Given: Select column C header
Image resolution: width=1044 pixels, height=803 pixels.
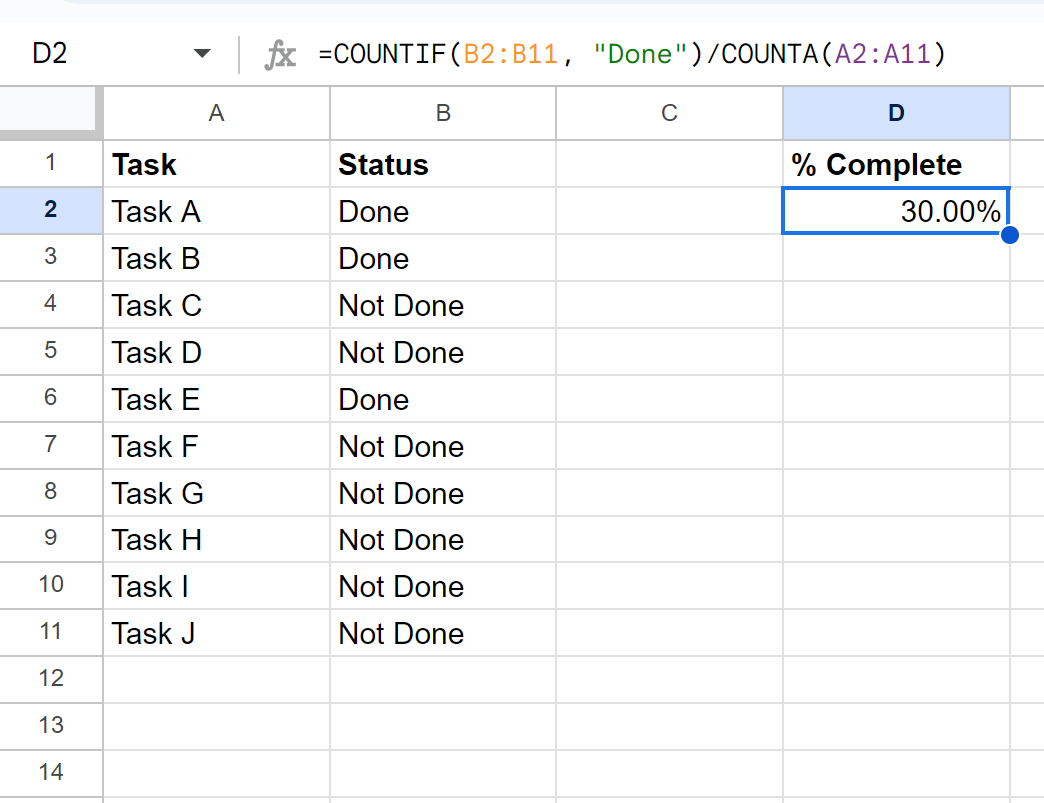Looking at the screenshot, I should click(669, 113).
